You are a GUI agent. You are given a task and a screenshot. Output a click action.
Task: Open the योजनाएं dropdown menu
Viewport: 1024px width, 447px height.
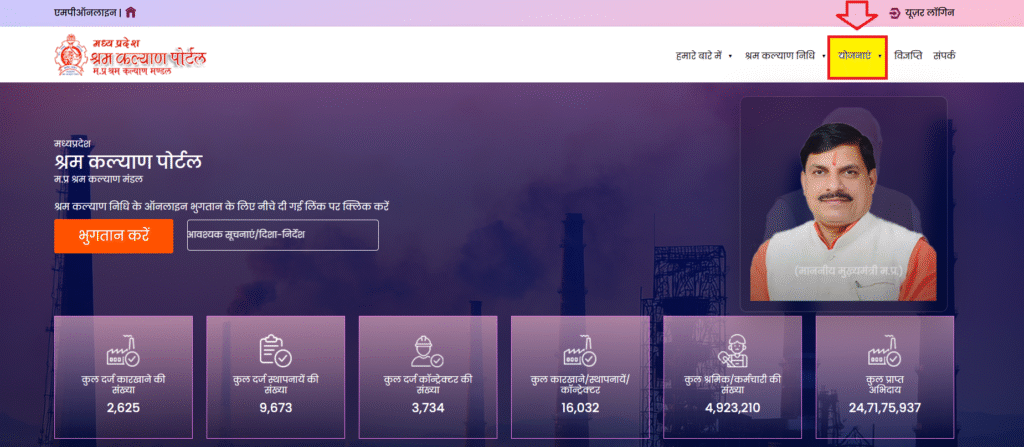click(857, 57)
